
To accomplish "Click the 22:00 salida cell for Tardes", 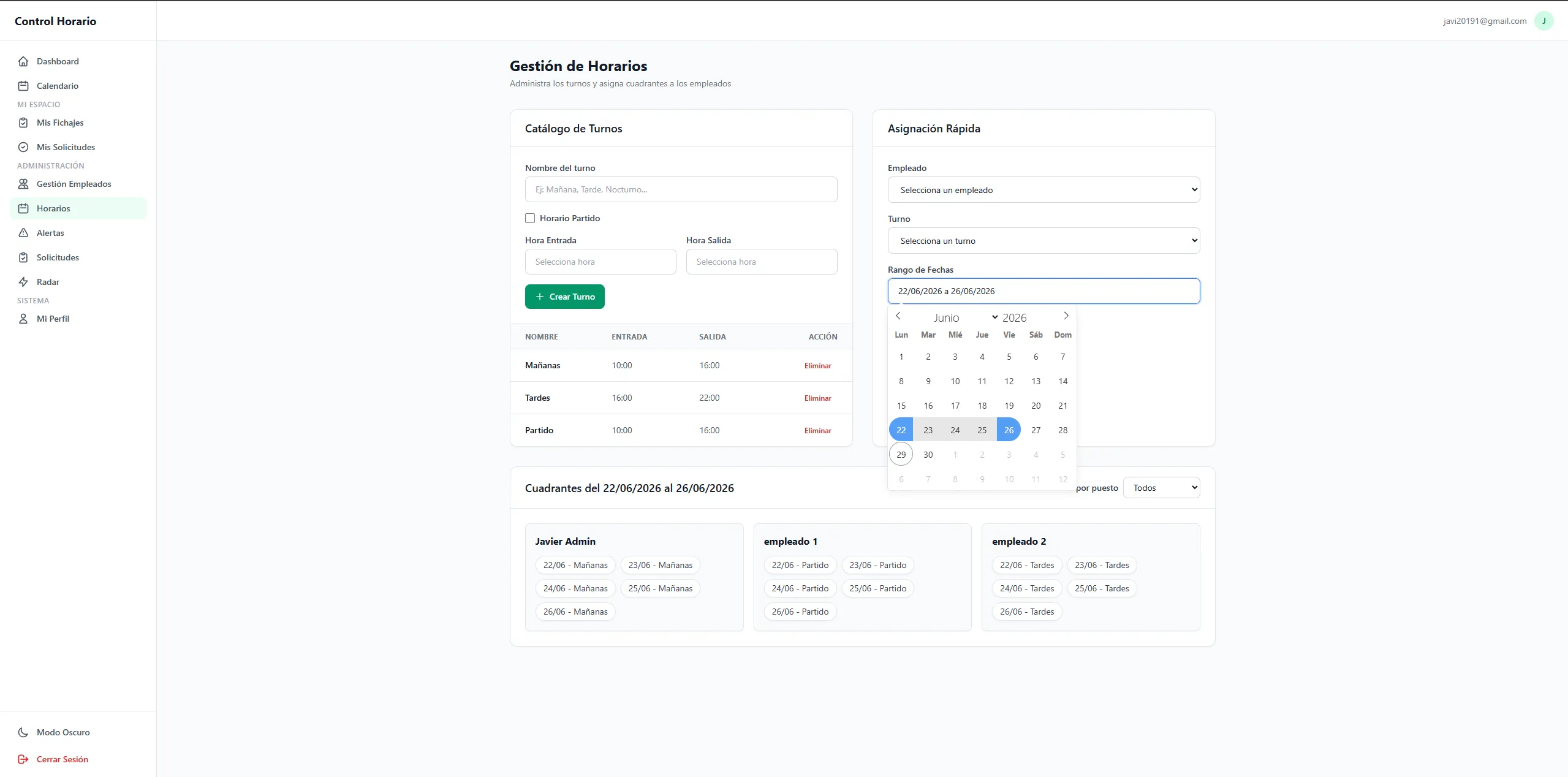I will pos(709,398).
